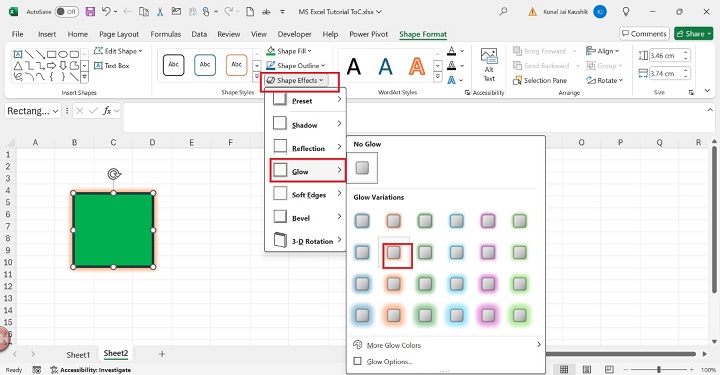Click the search magnifier in title bar
Screen dimensions: 720x375
[x=503, y=11]
